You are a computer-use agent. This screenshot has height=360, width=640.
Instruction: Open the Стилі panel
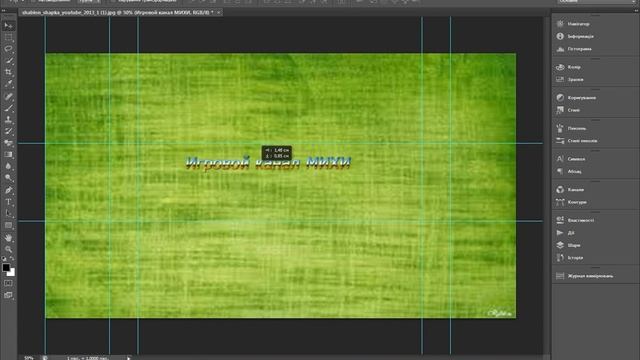[569, 110]
